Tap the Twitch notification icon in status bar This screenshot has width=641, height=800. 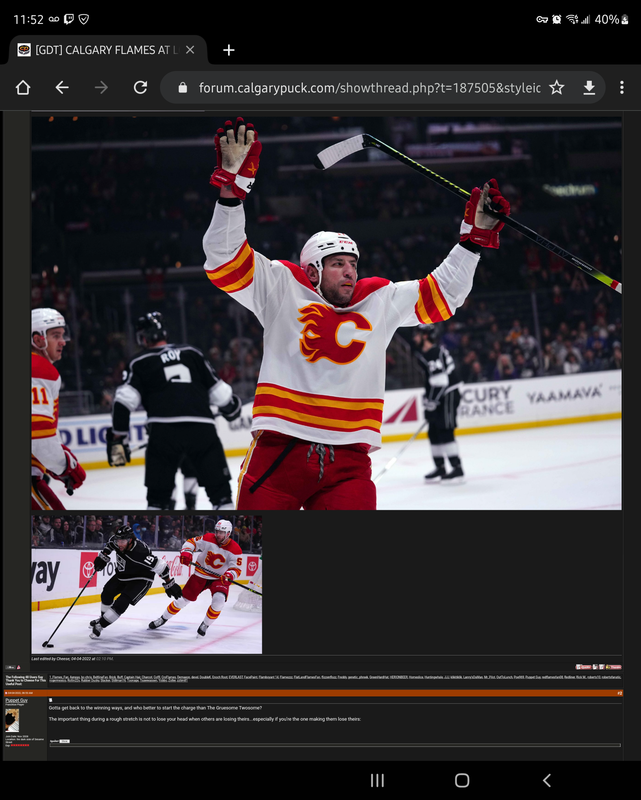coord(69,19)
